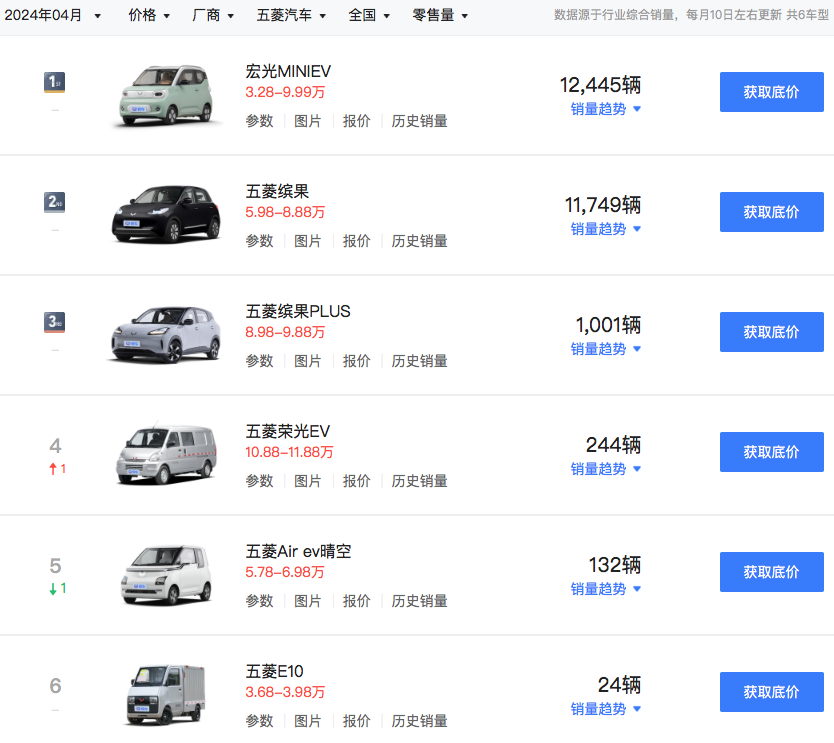View 报价 for 五菱荣光EV
This screenshot has width=834, height=743.
coord(357,481)
